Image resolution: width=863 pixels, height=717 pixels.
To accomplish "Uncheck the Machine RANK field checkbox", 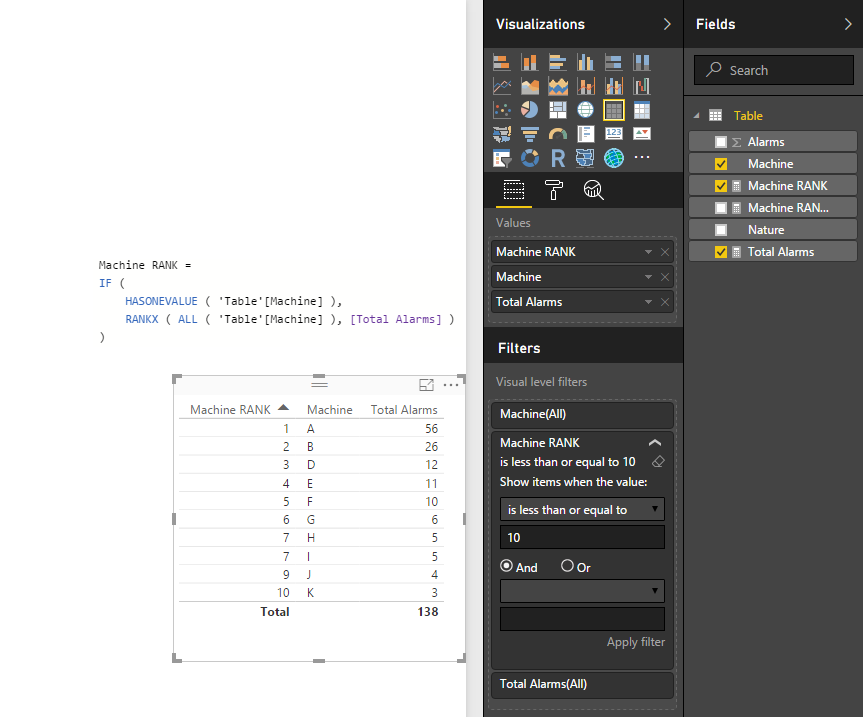I will [x=720, y=186].
